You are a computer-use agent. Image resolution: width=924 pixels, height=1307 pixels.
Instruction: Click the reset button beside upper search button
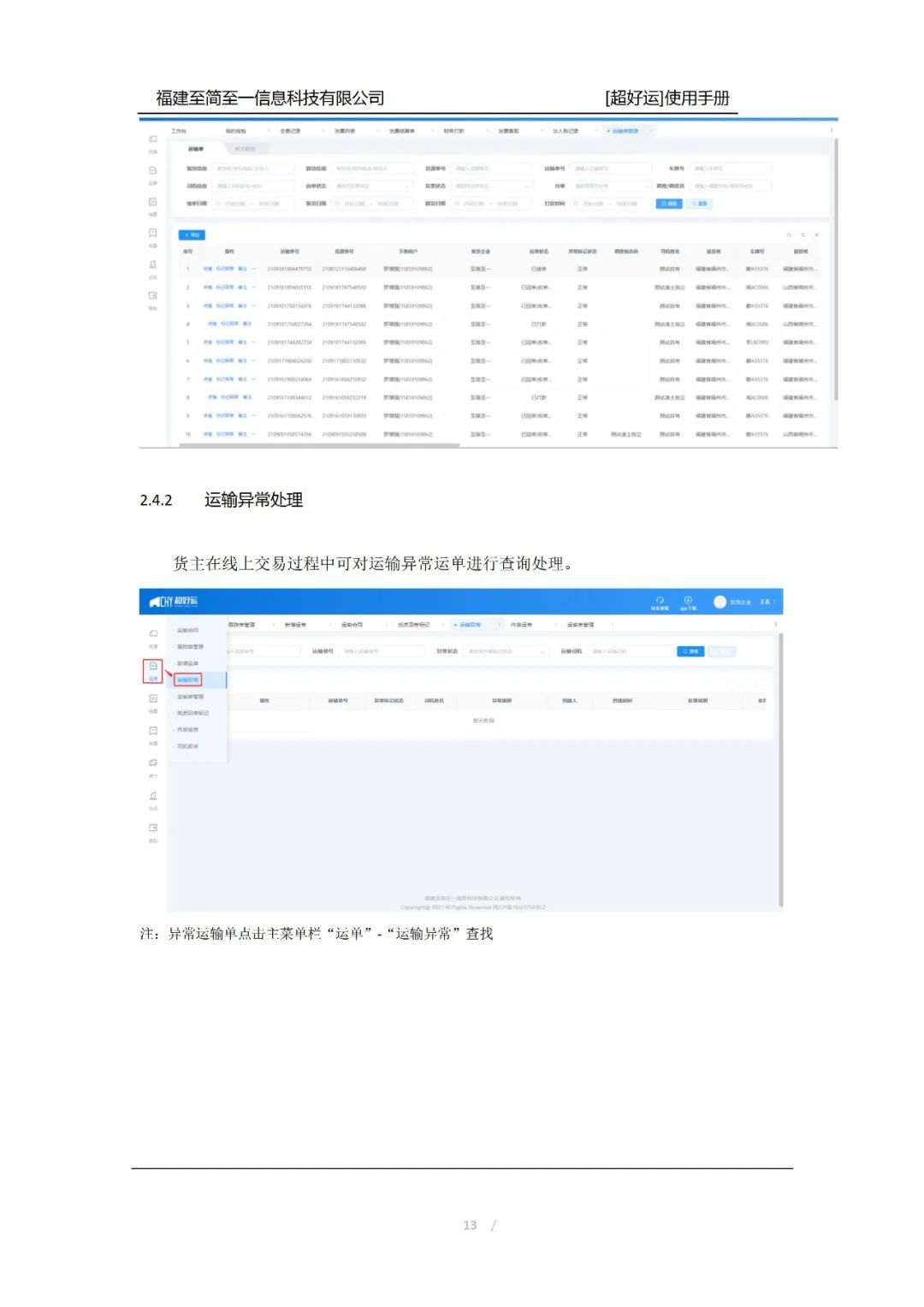[699, 204]
